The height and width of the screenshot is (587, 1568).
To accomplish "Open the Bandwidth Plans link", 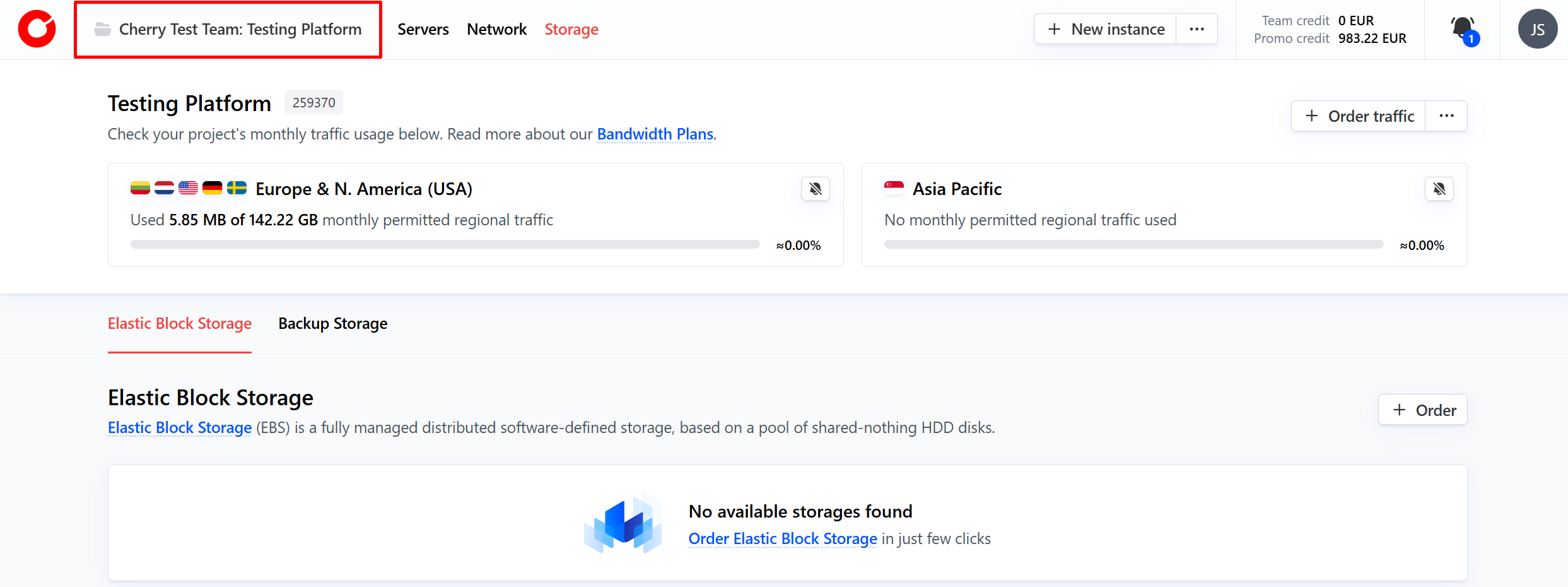I will point(655,134).
